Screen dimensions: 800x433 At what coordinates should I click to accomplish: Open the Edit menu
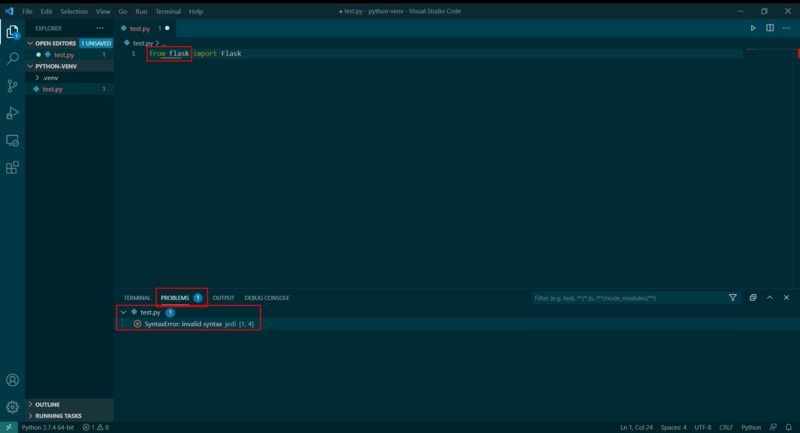pos(46,11)
